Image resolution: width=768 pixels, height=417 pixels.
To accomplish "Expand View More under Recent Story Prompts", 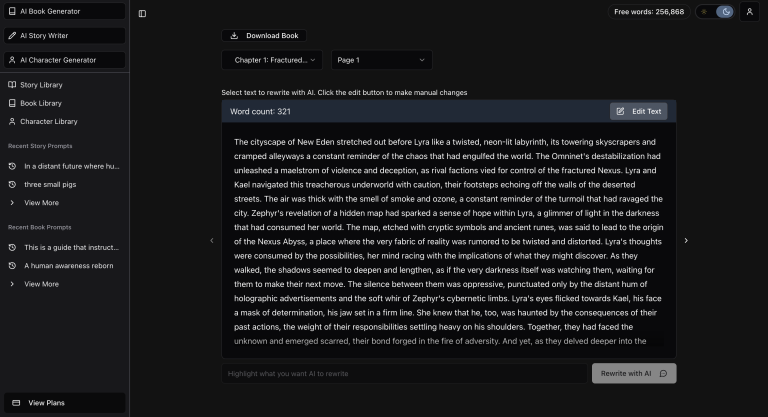I will 41,202.
